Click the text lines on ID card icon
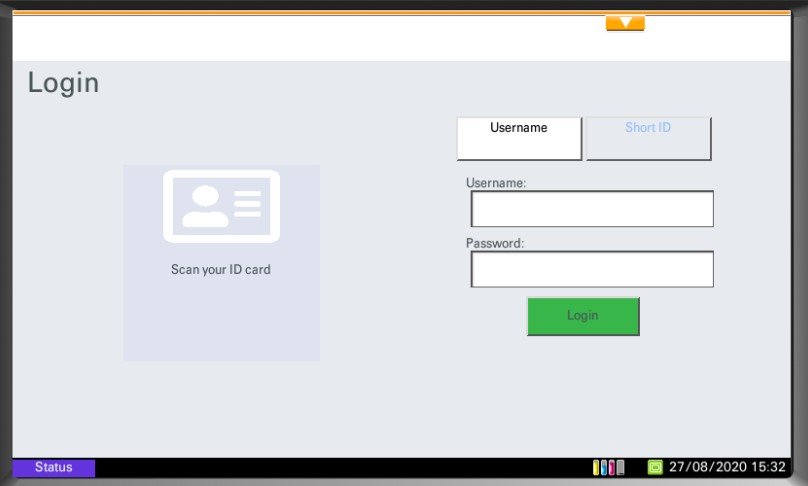 click(247, 203)
